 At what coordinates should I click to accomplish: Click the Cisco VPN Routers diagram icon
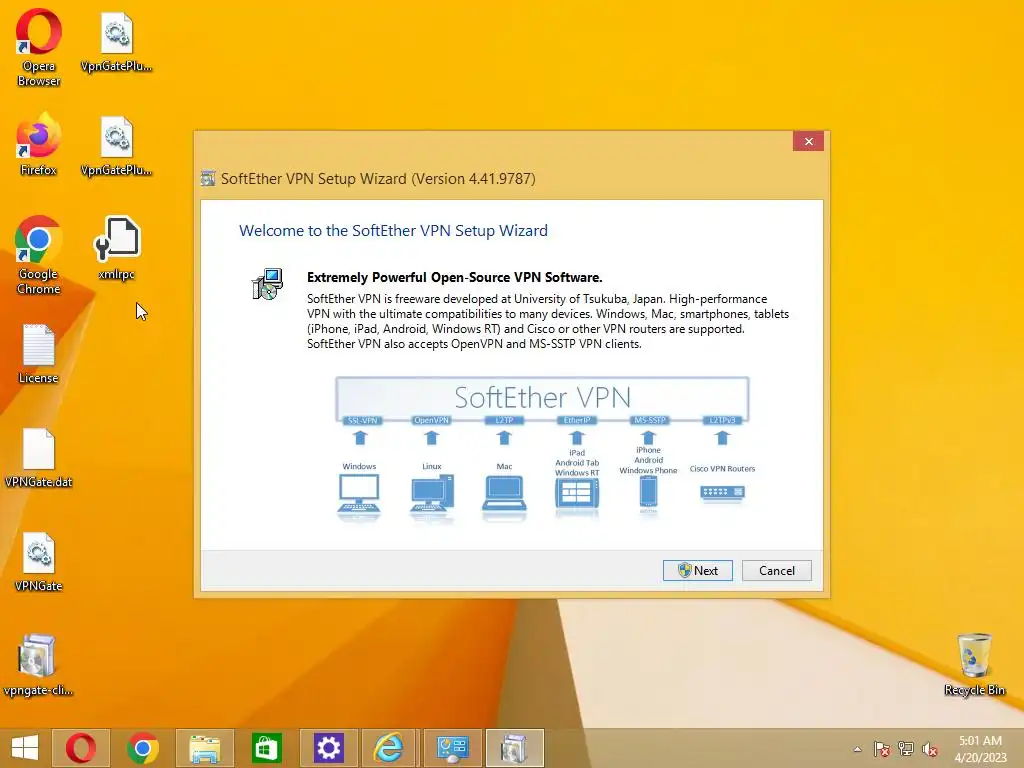[x=722, y=492]
